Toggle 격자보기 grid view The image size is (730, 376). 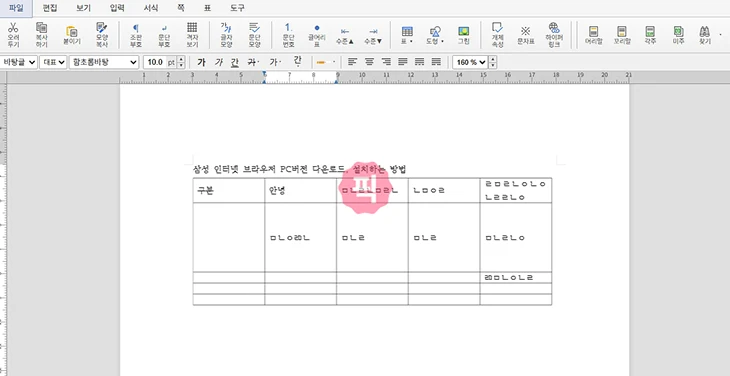192,34
